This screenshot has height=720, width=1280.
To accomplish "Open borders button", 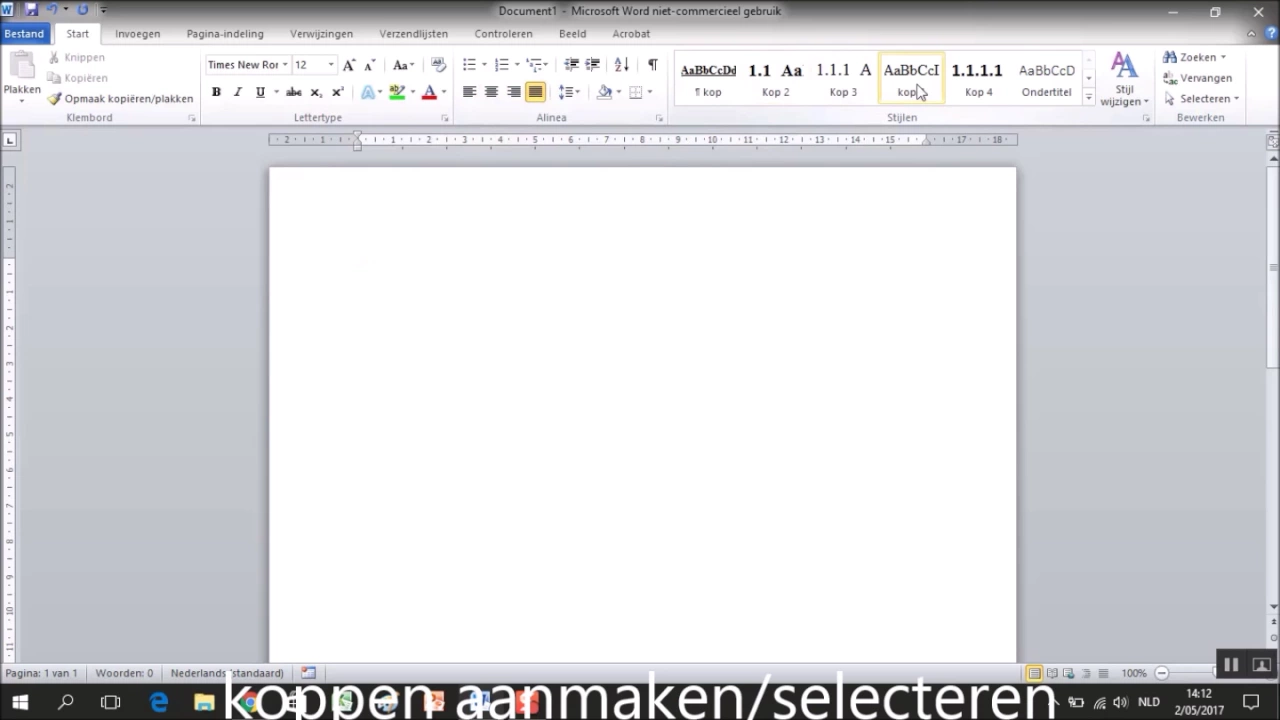I will [635, 92].
